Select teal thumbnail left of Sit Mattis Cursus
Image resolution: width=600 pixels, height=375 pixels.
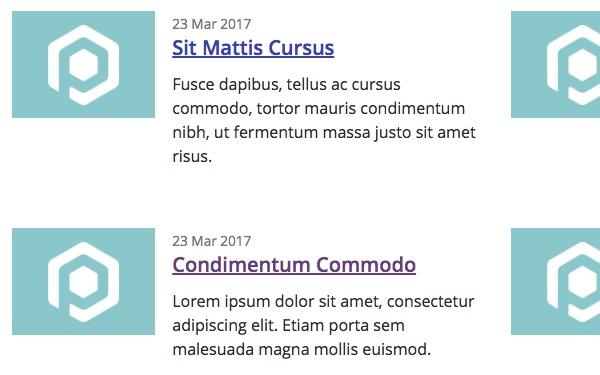pyautogui.click(x=83, y=64)
